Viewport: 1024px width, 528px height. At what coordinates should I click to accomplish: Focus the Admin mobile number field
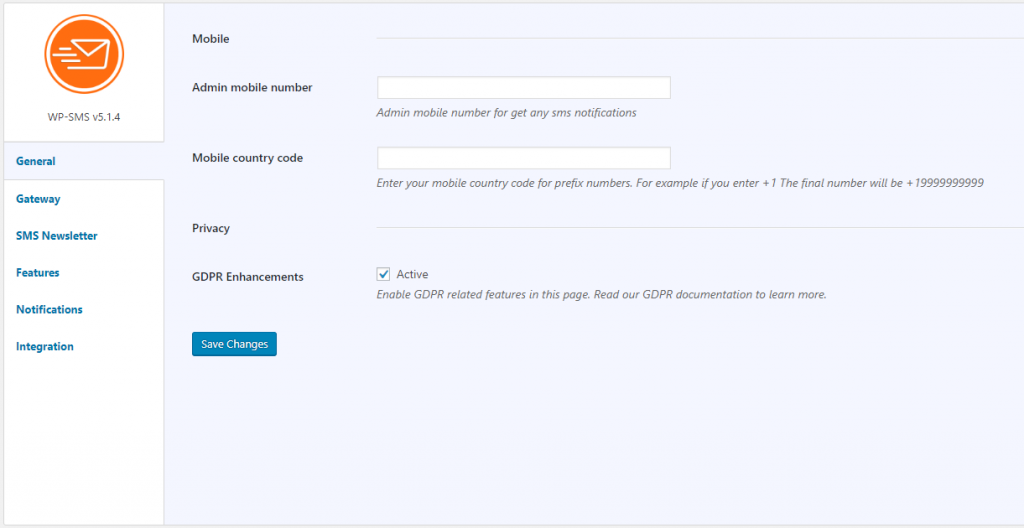pyautogui.click(x=524, y=88)
